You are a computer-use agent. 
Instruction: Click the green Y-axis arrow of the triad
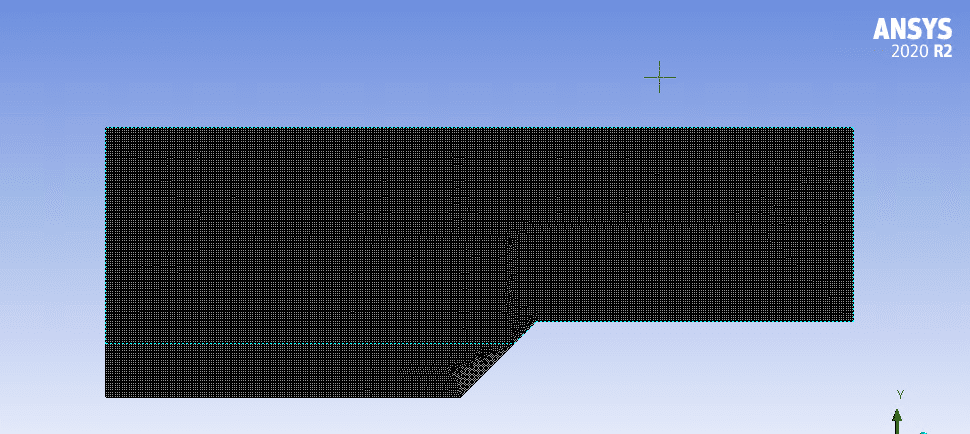[897, 419]
